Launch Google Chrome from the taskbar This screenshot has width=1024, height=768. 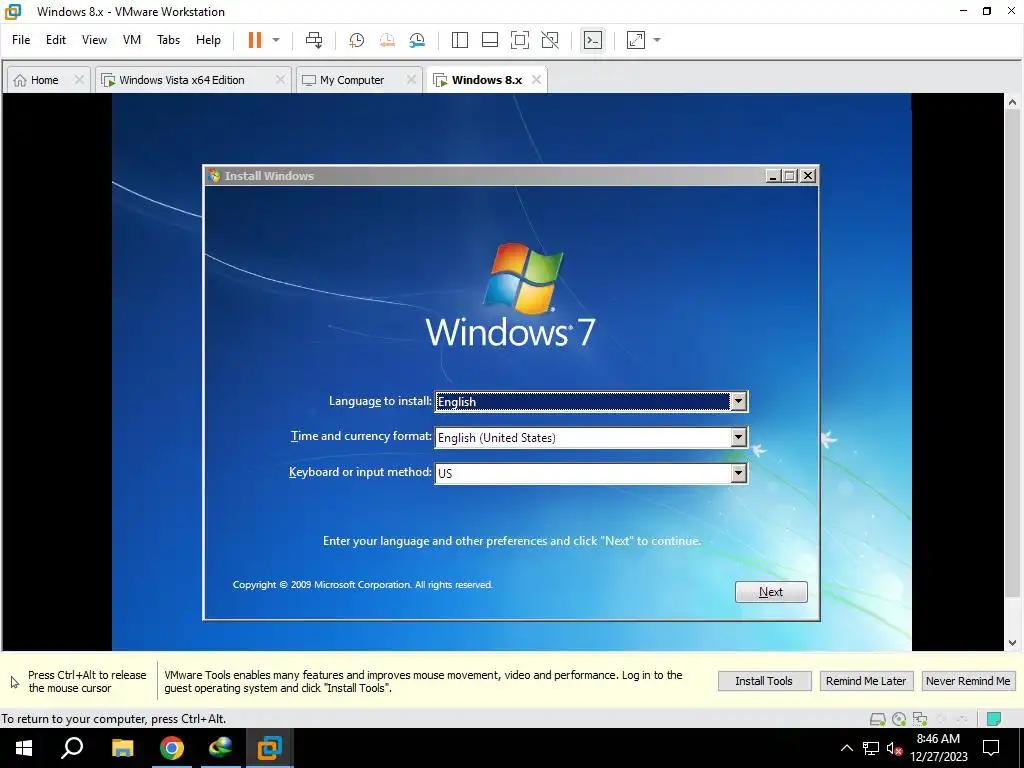point(172,748)
